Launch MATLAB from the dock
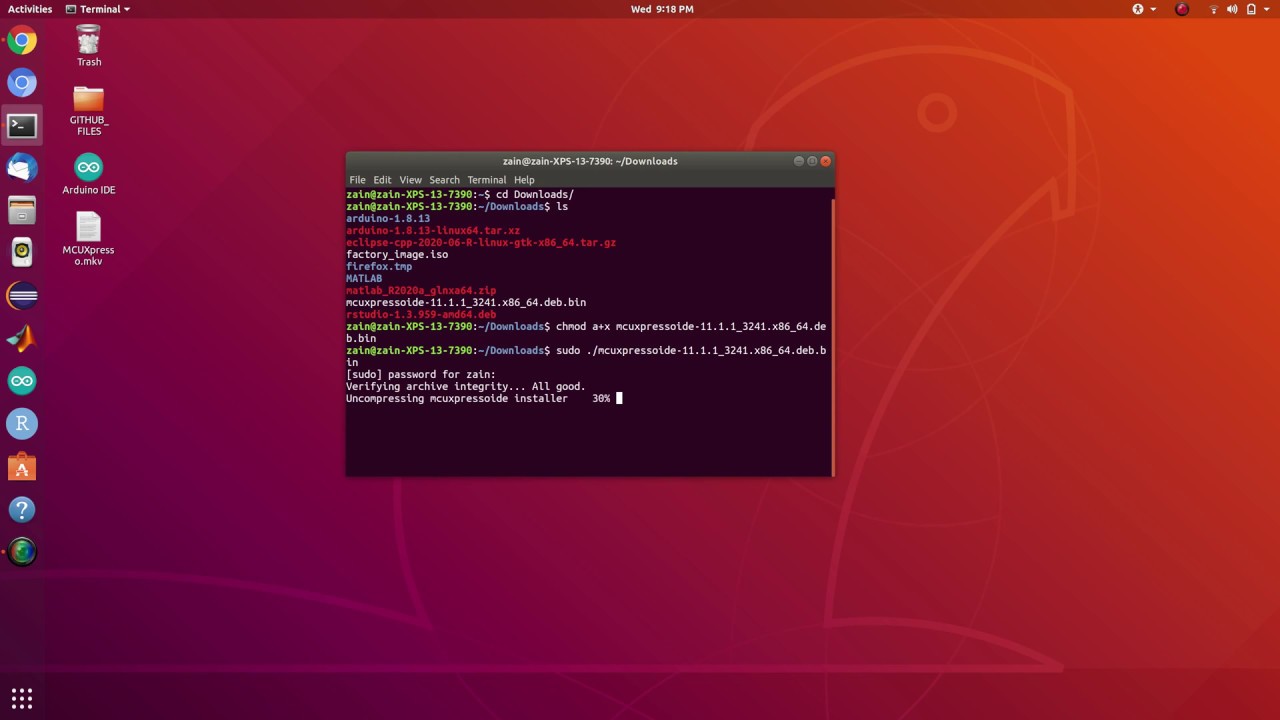The image size is (1280, 720). 22,338
